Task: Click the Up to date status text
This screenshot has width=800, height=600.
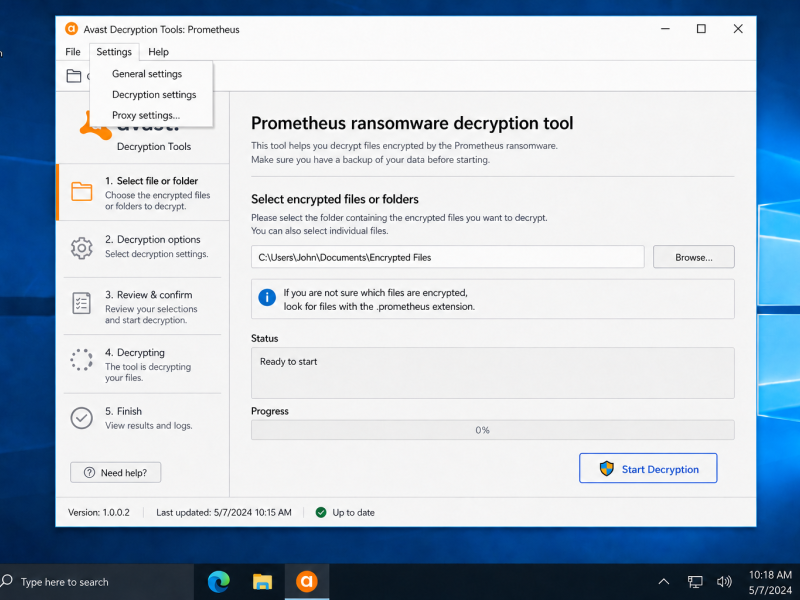Action: (354, 512)
